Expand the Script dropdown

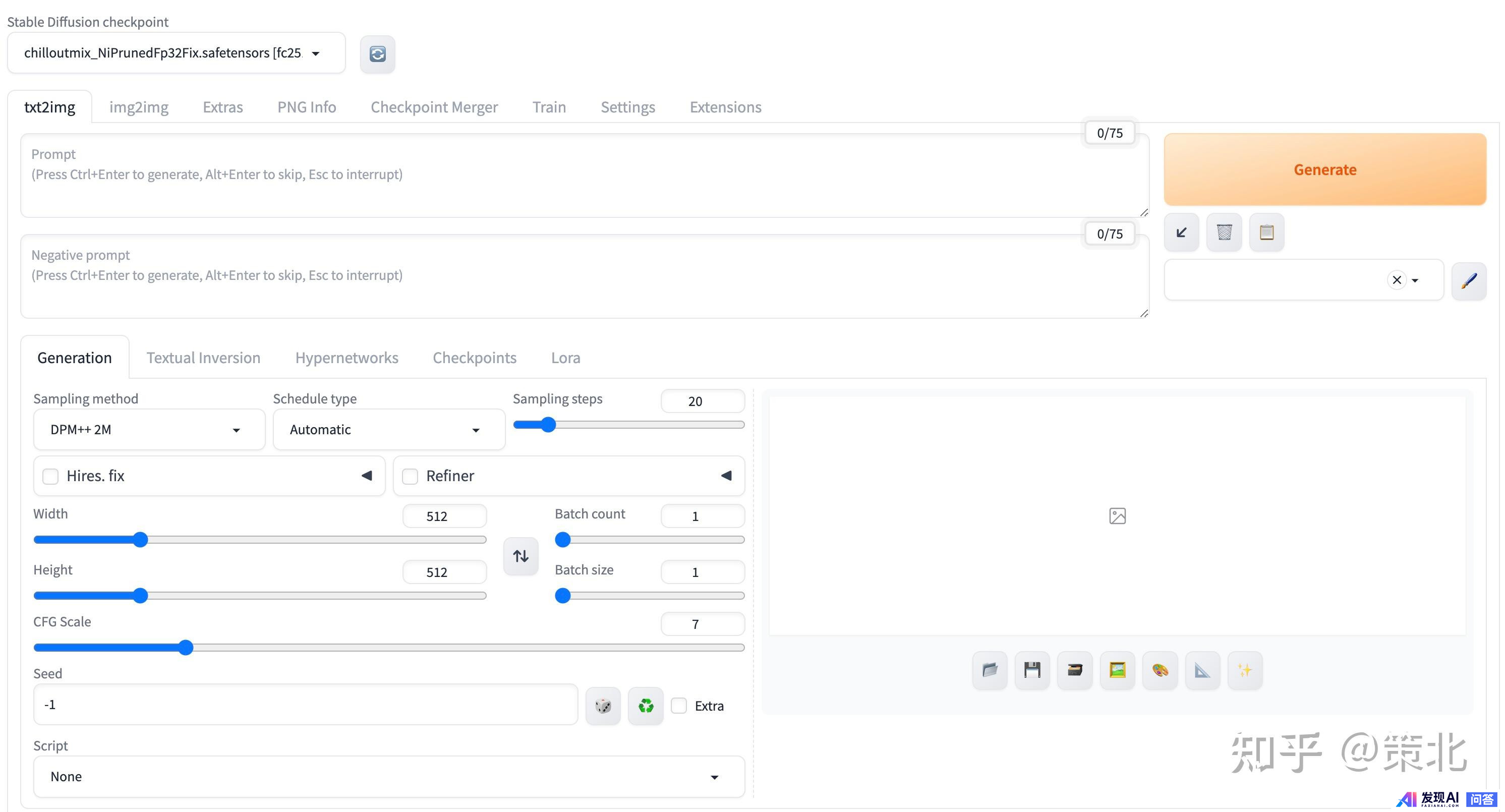[388, 777]
